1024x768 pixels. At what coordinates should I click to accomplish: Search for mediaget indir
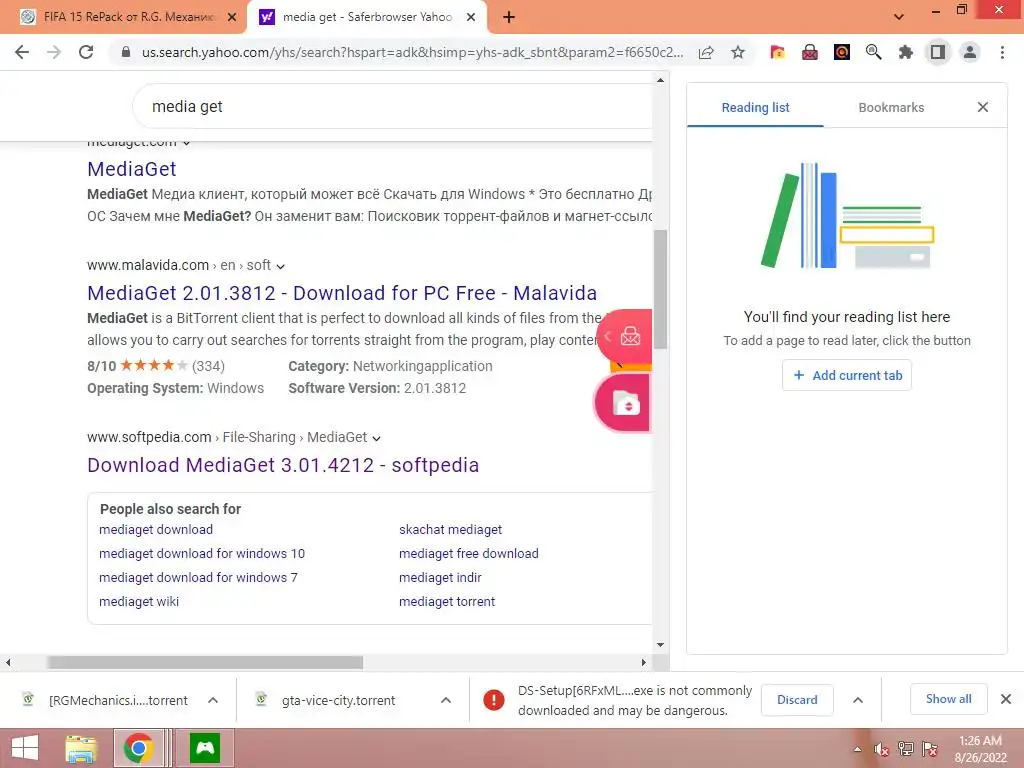[440, 578]
